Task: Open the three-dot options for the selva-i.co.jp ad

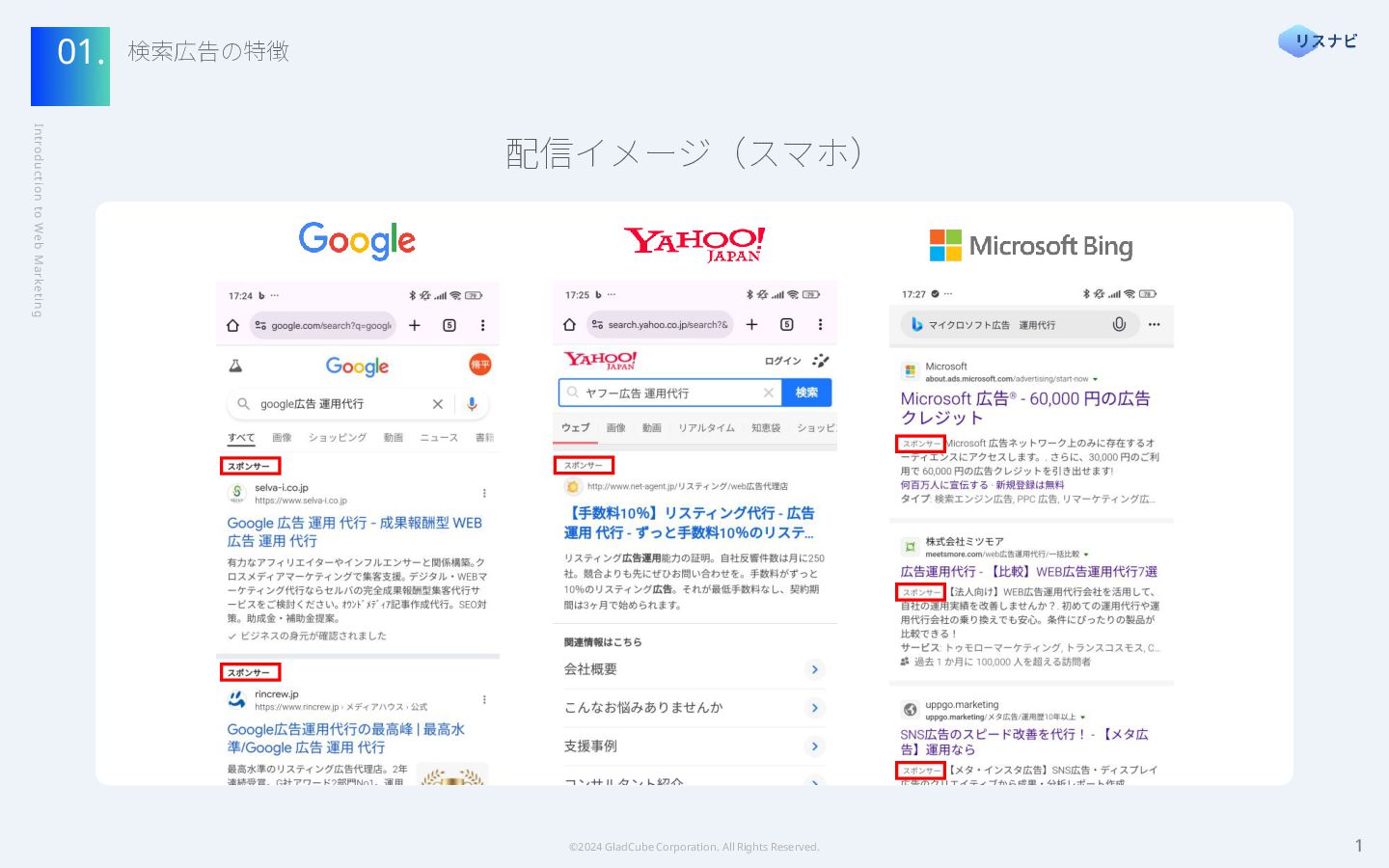Action: 484,493
